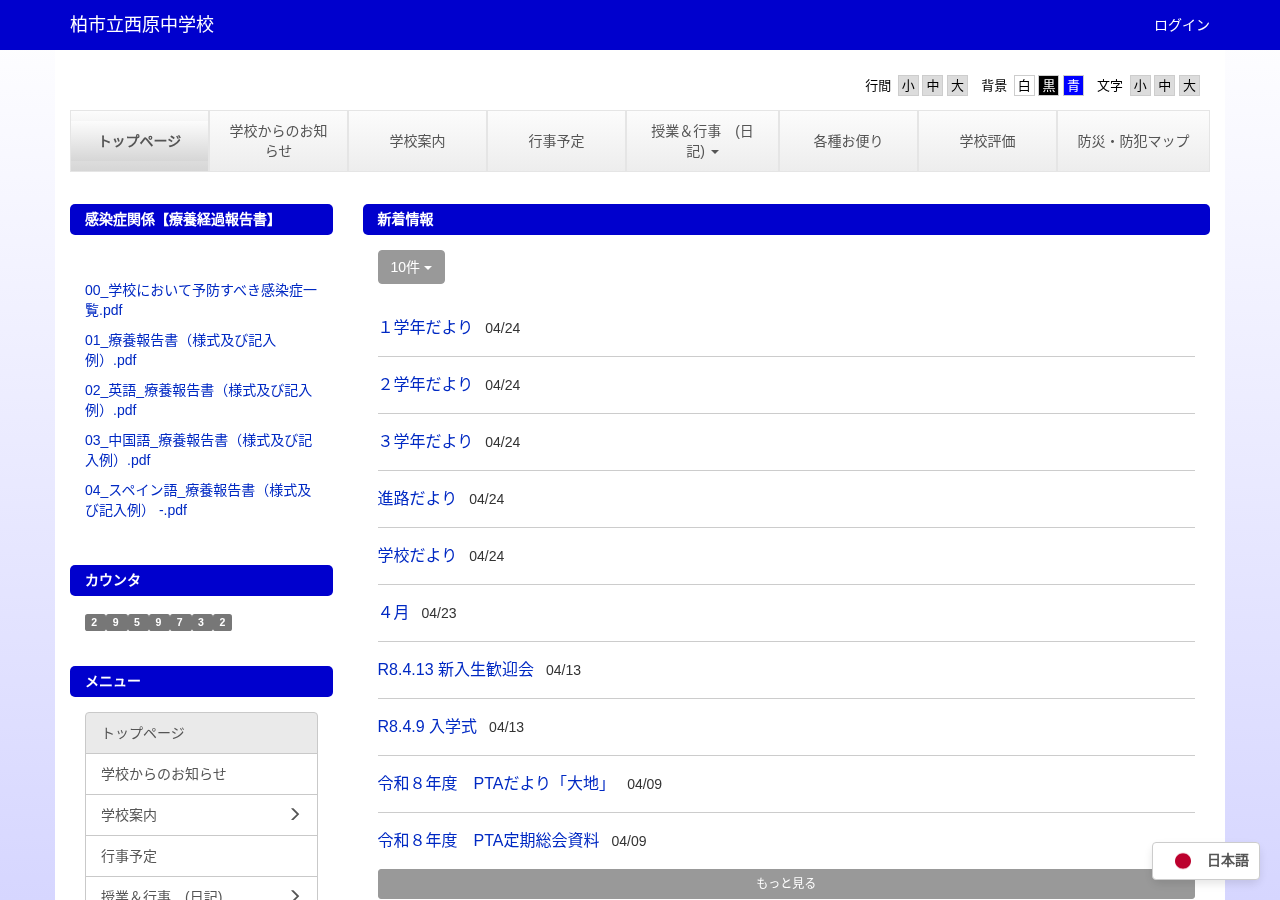The height and width of the screenshot is (900, 1280).
Task: Set font size to 中
Action: pos(1165,86)
